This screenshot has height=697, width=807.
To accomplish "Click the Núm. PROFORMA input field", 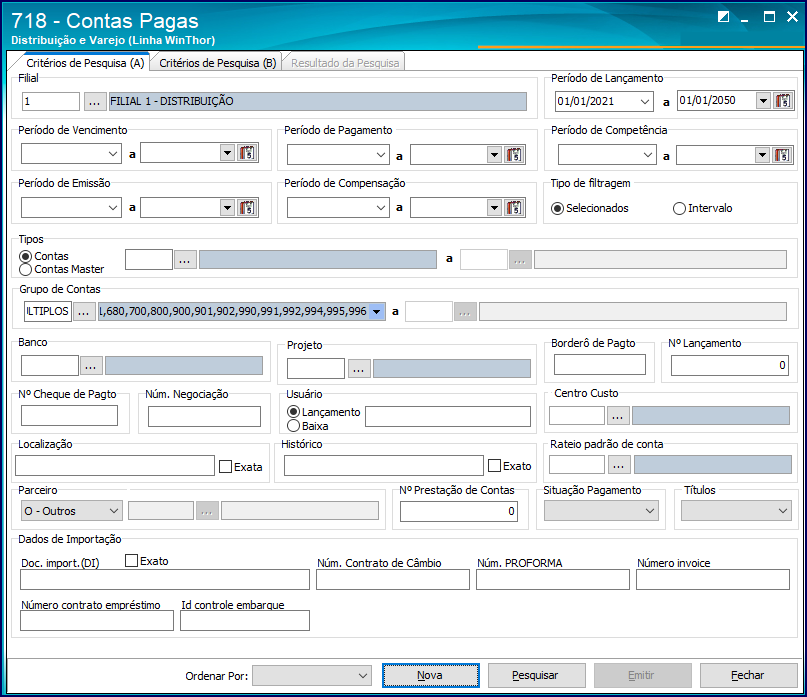I will (x=553, y=580).
